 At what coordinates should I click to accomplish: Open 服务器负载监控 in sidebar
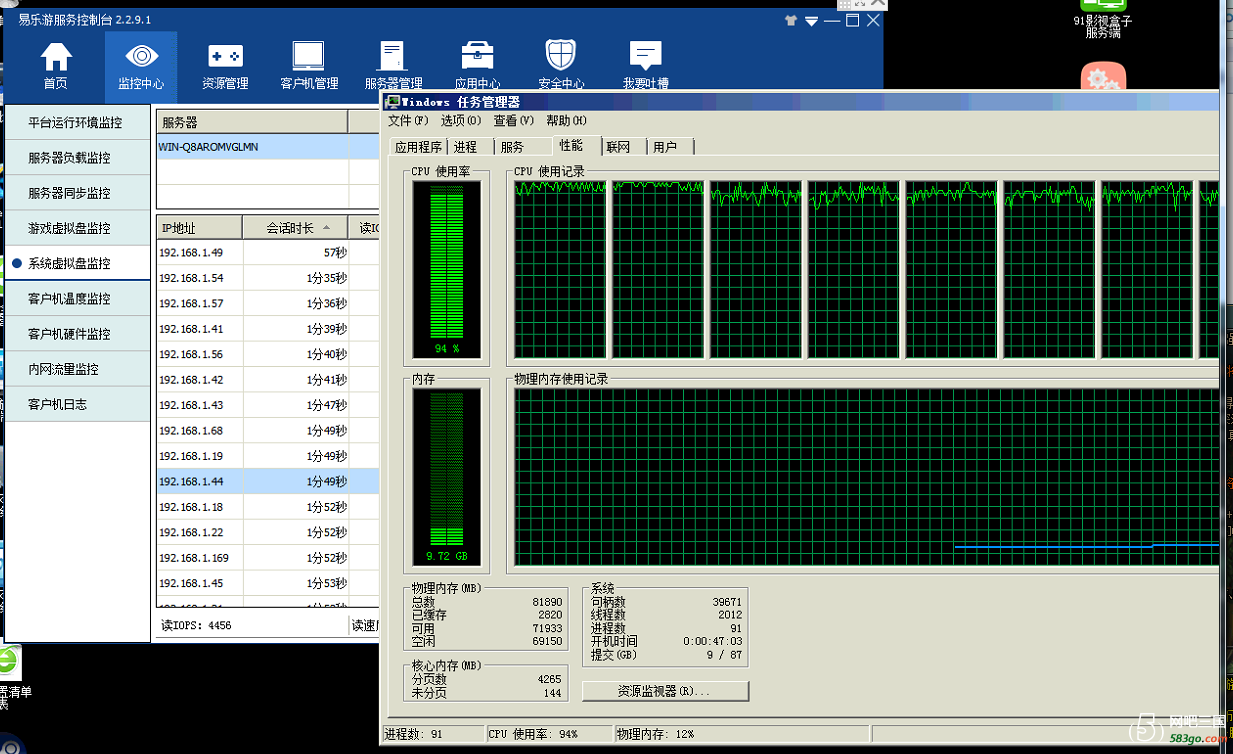click(x=77, y=158)
